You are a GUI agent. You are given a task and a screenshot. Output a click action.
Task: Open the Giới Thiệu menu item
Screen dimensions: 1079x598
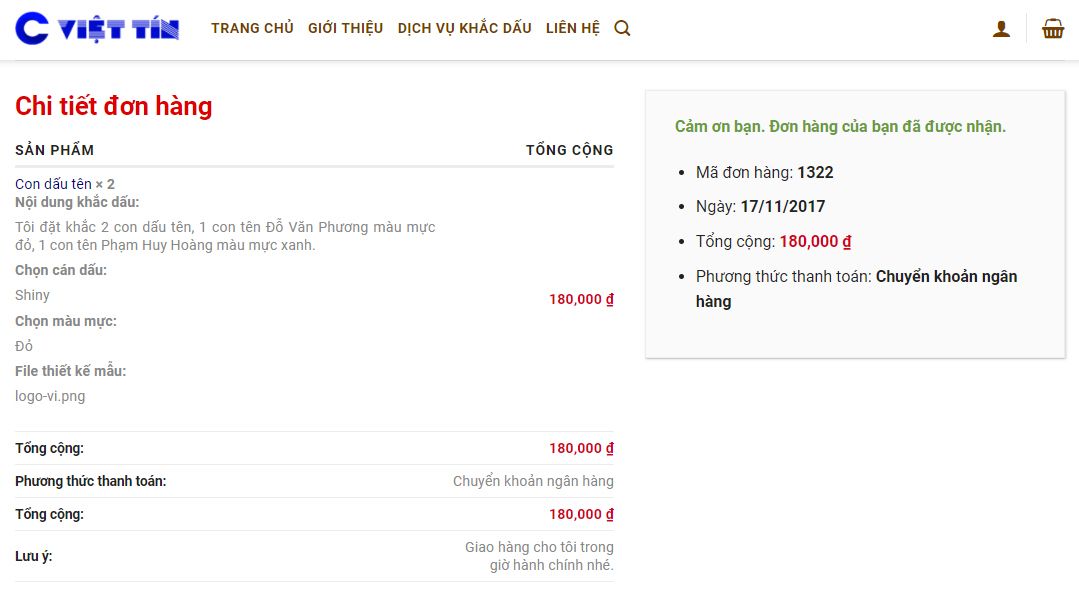click(x=345, y=28)
